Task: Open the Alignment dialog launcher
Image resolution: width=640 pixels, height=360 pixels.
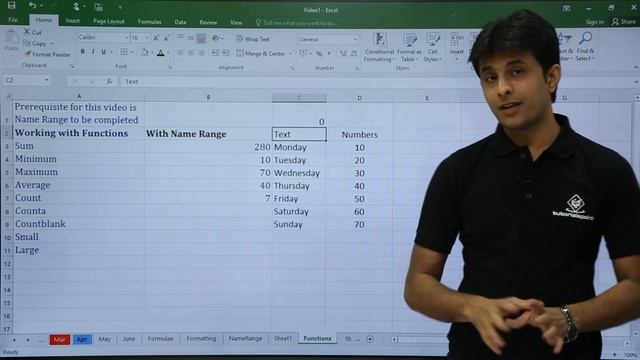Action: coord(292,68)
